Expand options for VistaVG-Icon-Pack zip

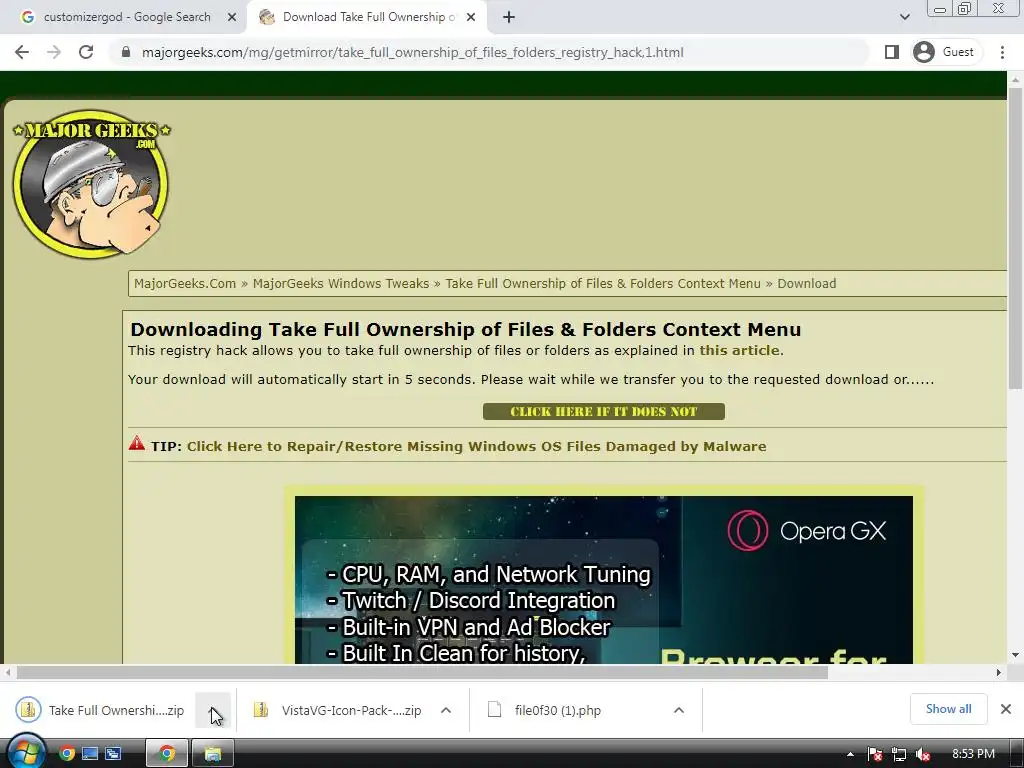(446, 710)
